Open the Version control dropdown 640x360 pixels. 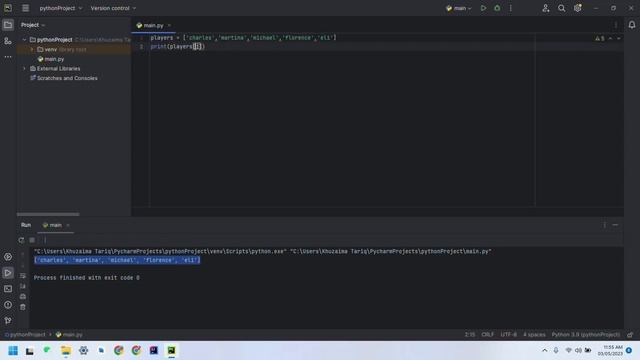113,8
